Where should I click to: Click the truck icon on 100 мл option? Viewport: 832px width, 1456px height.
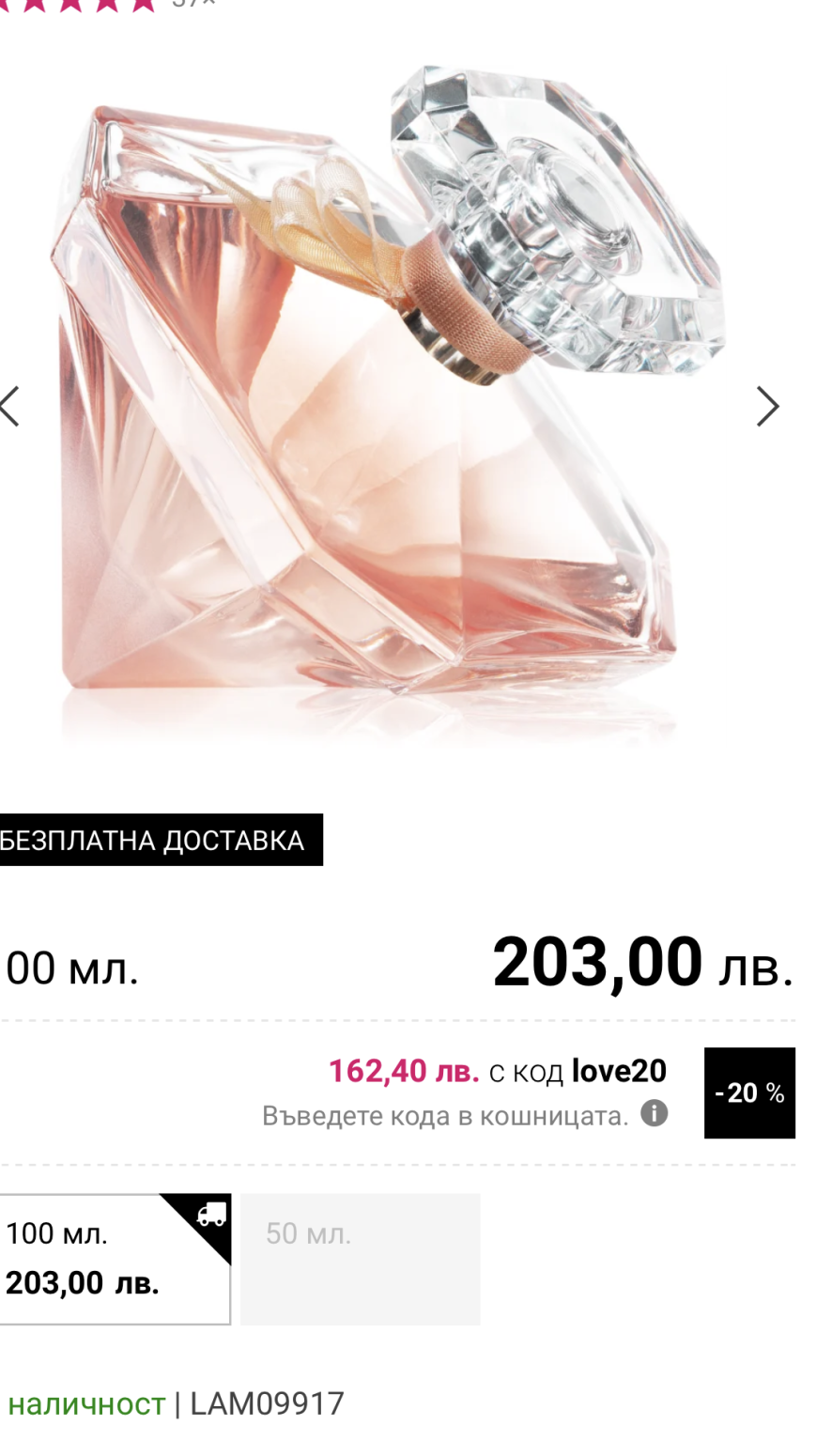[210, 1215]
